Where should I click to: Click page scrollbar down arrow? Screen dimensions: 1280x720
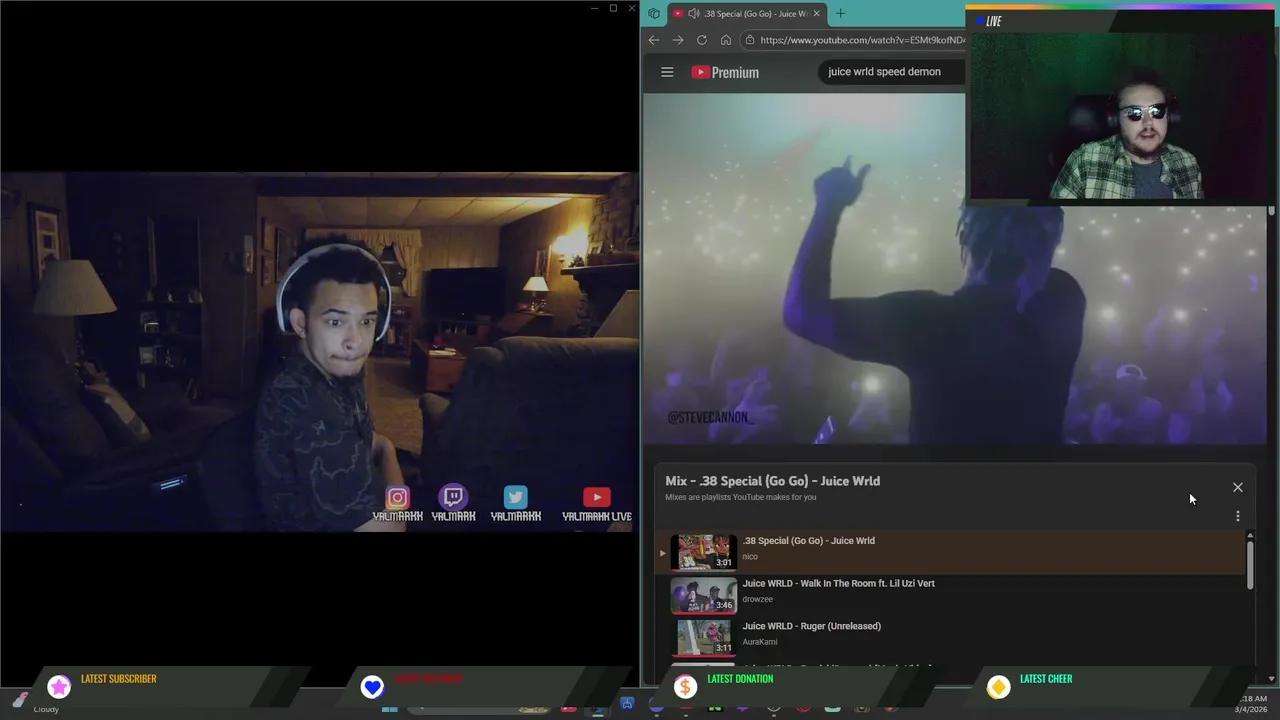1272,678
